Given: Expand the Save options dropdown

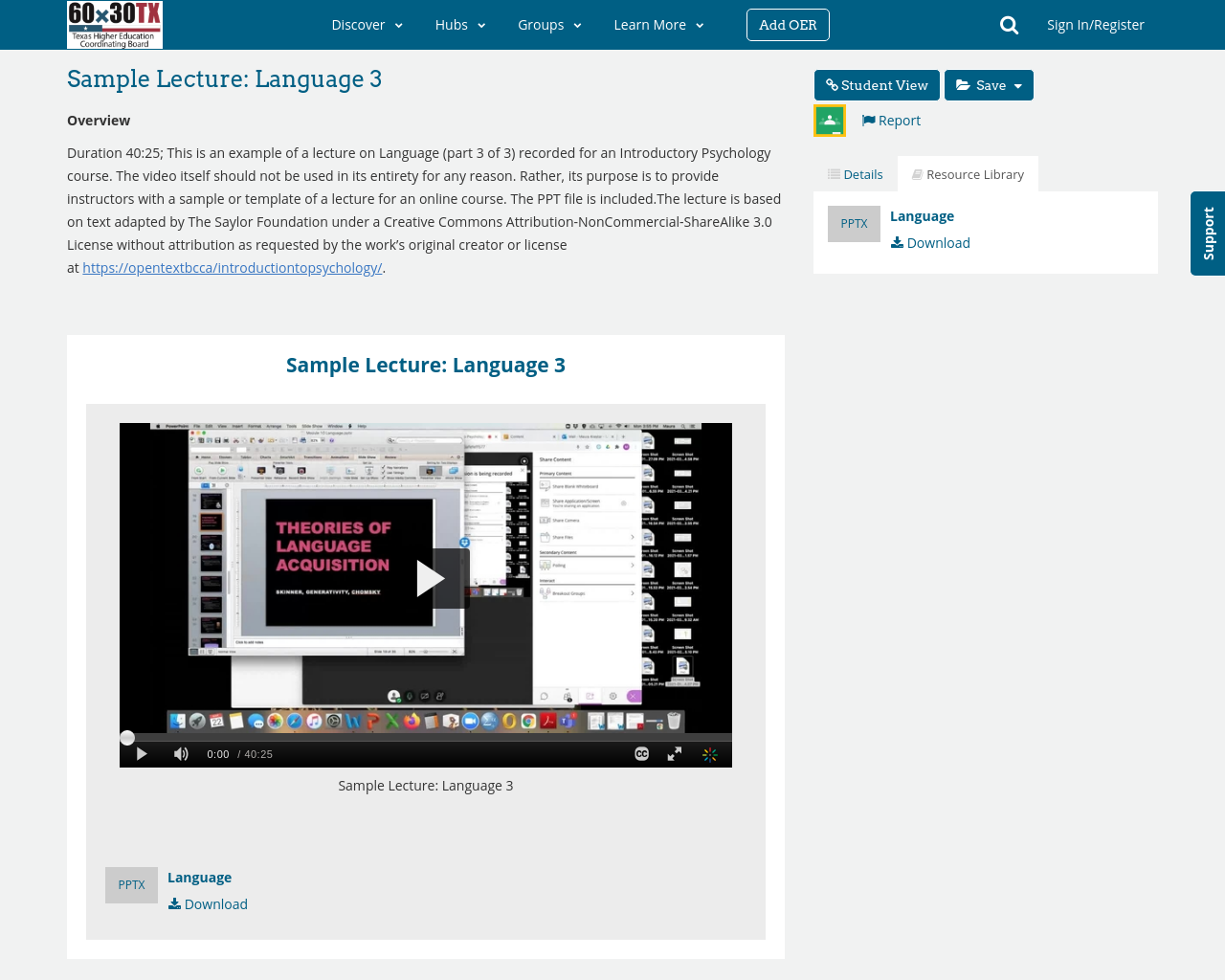Looking at the screenshot, I should [989, 84].
